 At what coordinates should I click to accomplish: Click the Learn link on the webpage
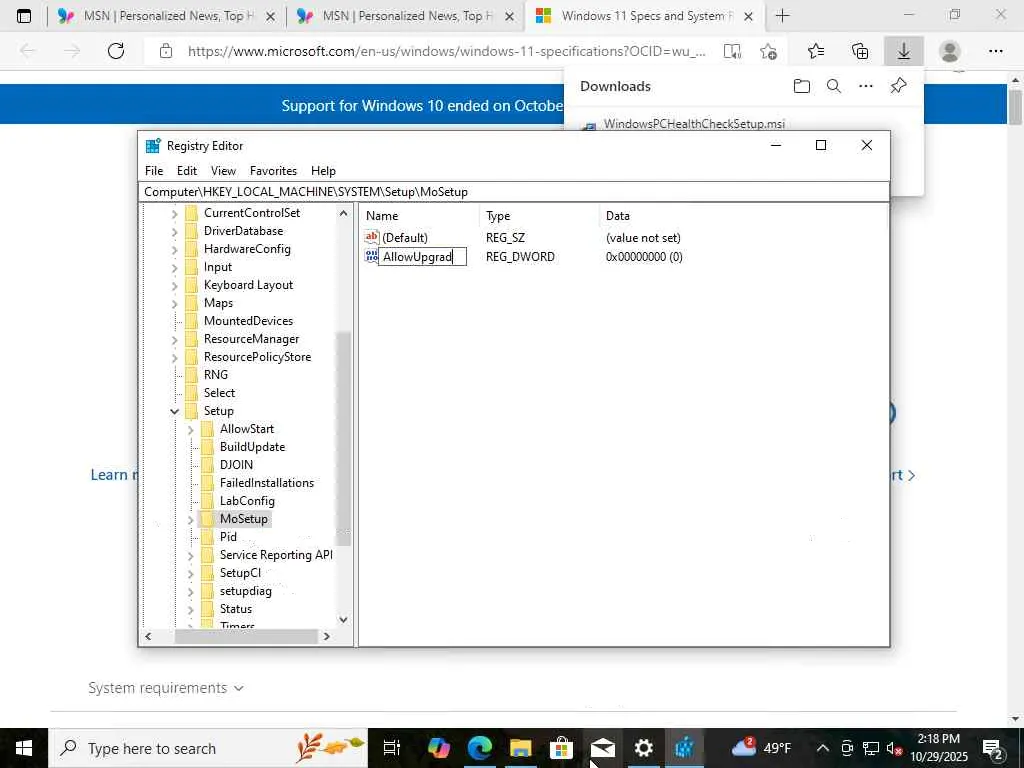click(x=114, y=475)
